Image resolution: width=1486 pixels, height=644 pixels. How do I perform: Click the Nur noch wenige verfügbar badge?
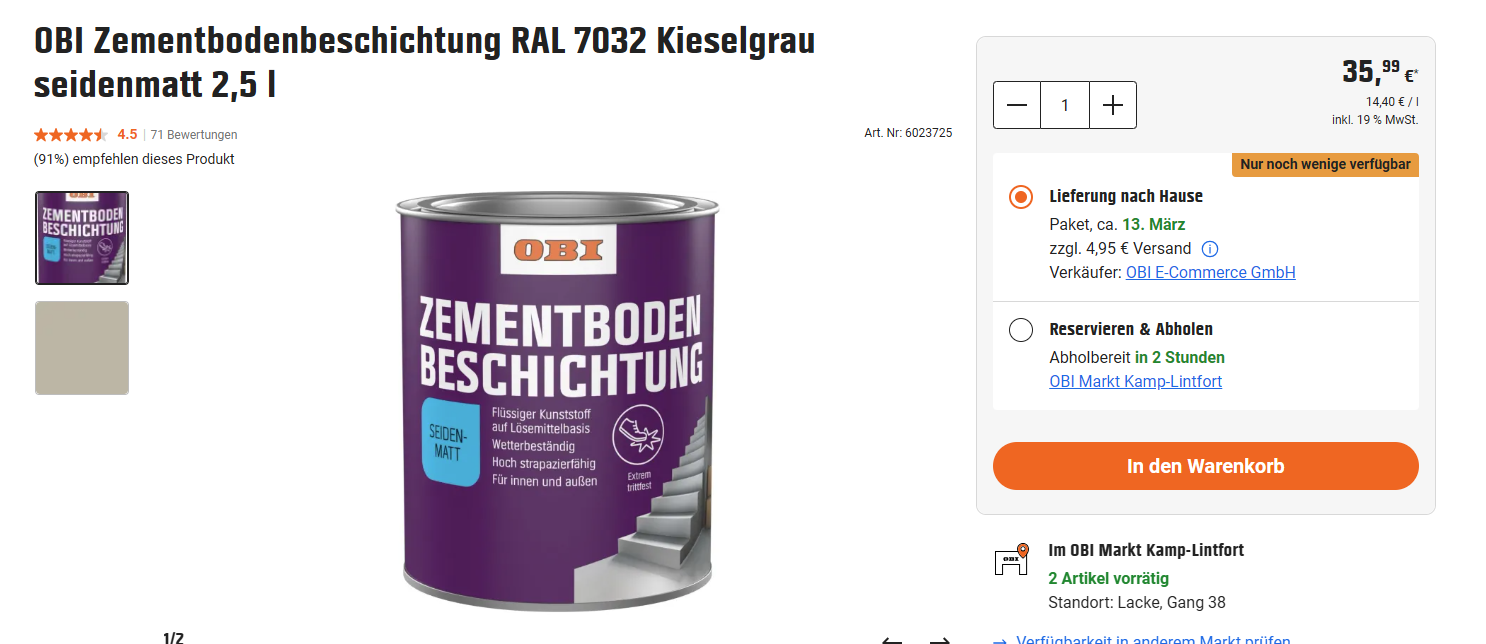click(1325, 165)
